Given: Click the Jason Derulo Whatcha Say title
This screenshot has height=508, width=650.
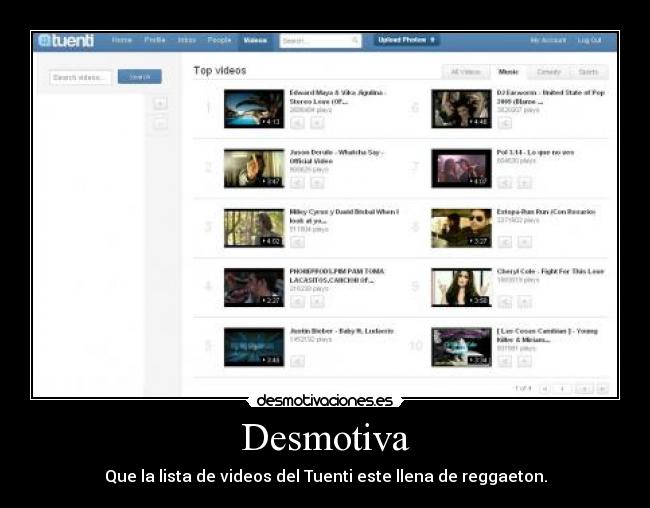Looking at the screenshot, I should coord(336,157).
